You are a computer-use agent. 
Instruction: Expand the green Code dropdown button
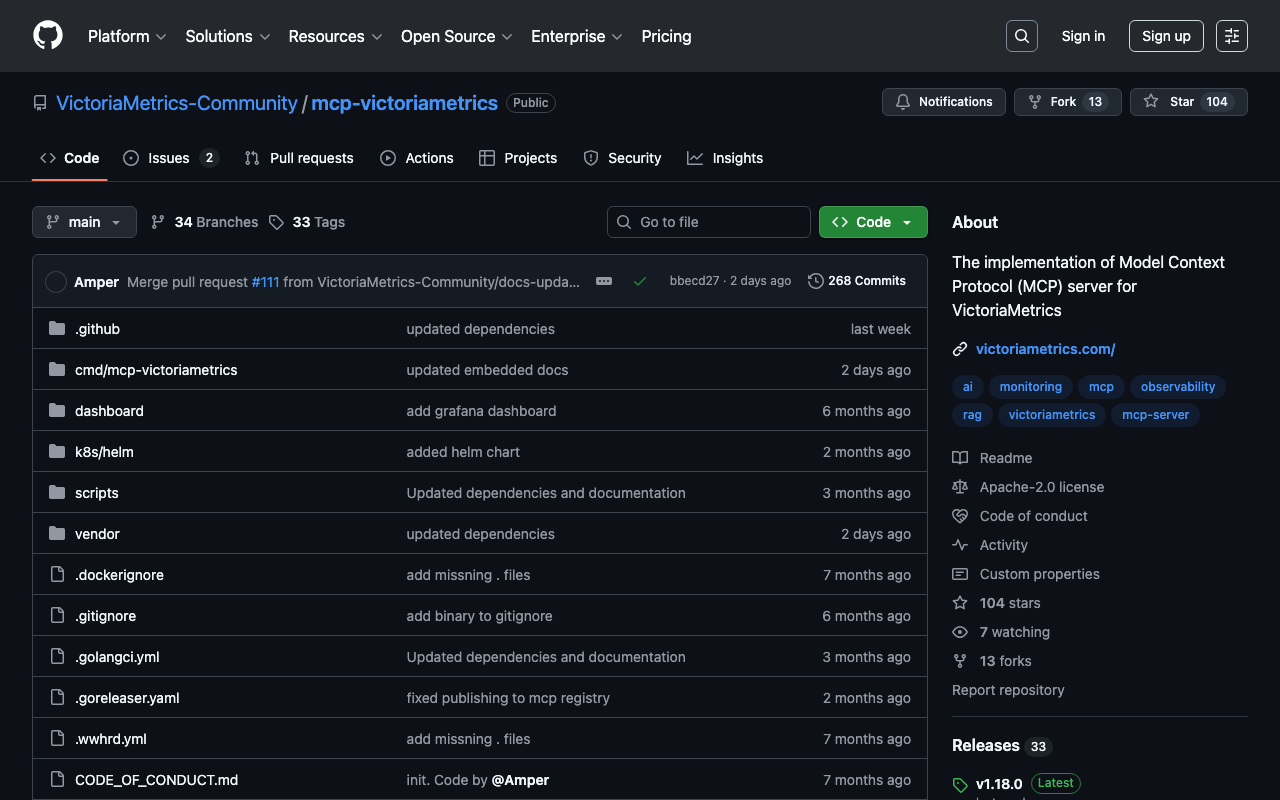[872, 222]
